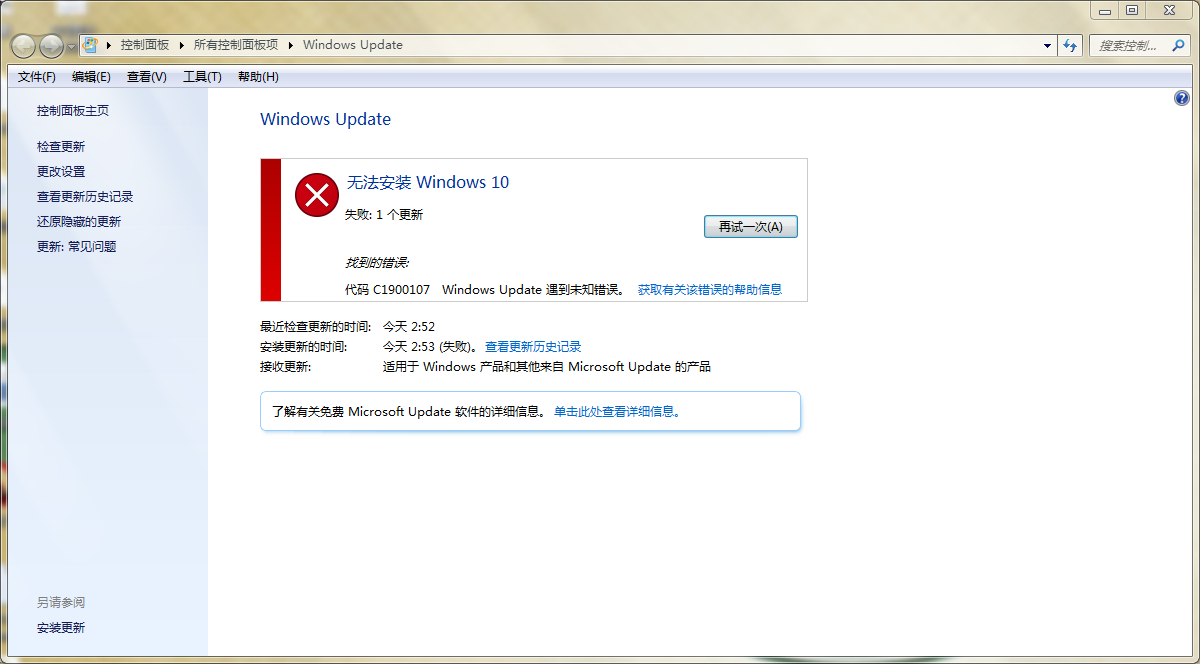Open the 编辑(E) menu
1200x664 pixels.
coord(91,77)
